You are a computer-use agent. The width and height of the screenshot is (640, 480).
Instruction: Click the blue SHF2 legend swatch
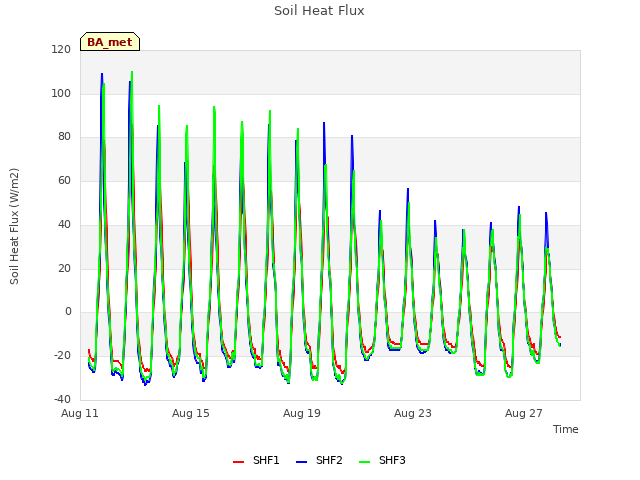click(301, 462)
